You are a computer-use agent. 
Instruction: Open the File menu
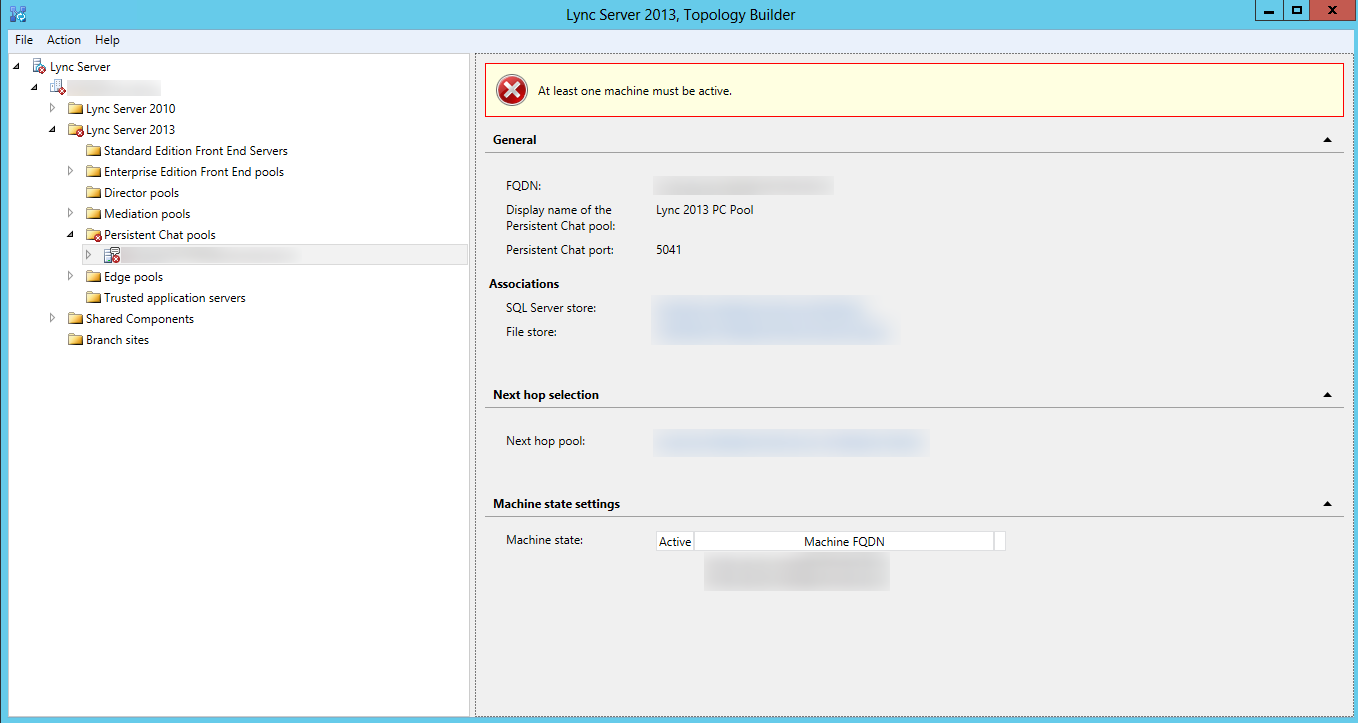point(24,40)
